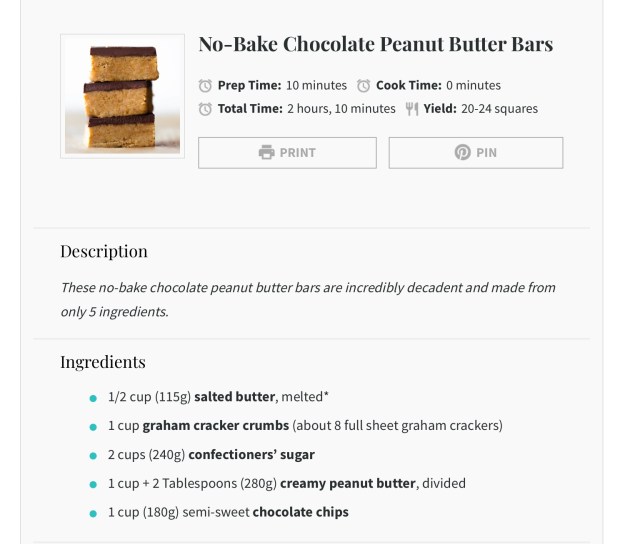640x544 pixels.
Task: Select the graham cracker crumbs ingredient
Action: tap(305, 426)
